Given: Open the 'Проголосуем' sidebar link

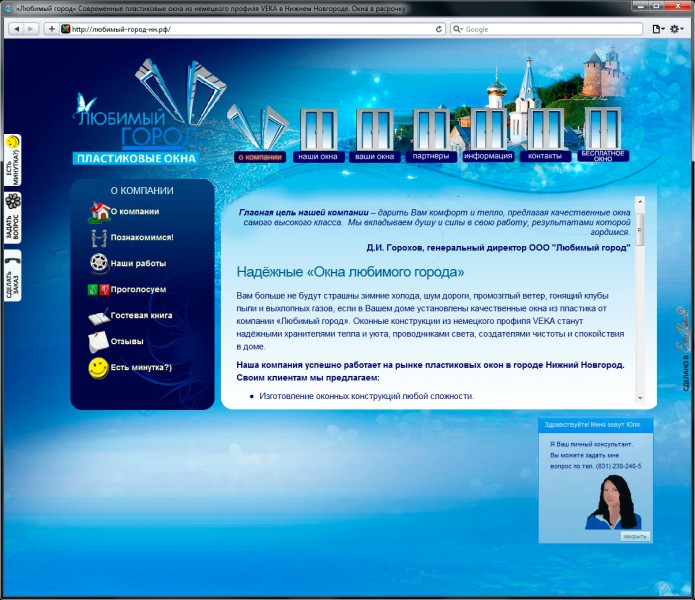Looking at the screenshot, I should point(138,289).
